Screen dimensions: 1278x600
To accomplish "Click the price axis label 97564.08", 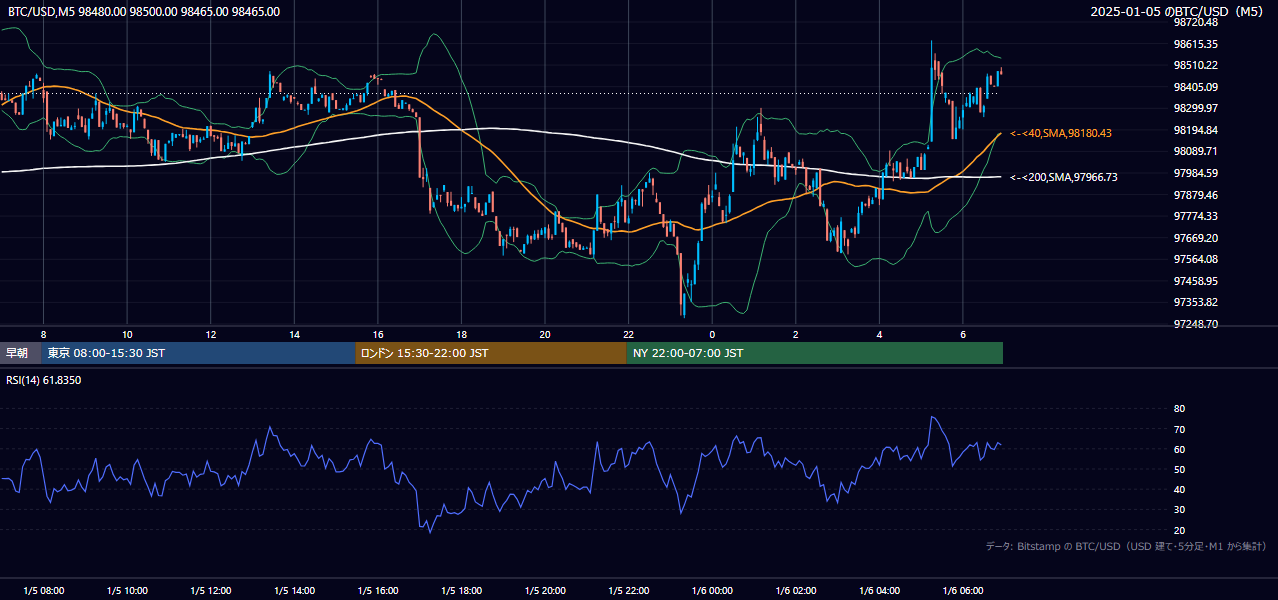I will click(x=1195, y=259).
